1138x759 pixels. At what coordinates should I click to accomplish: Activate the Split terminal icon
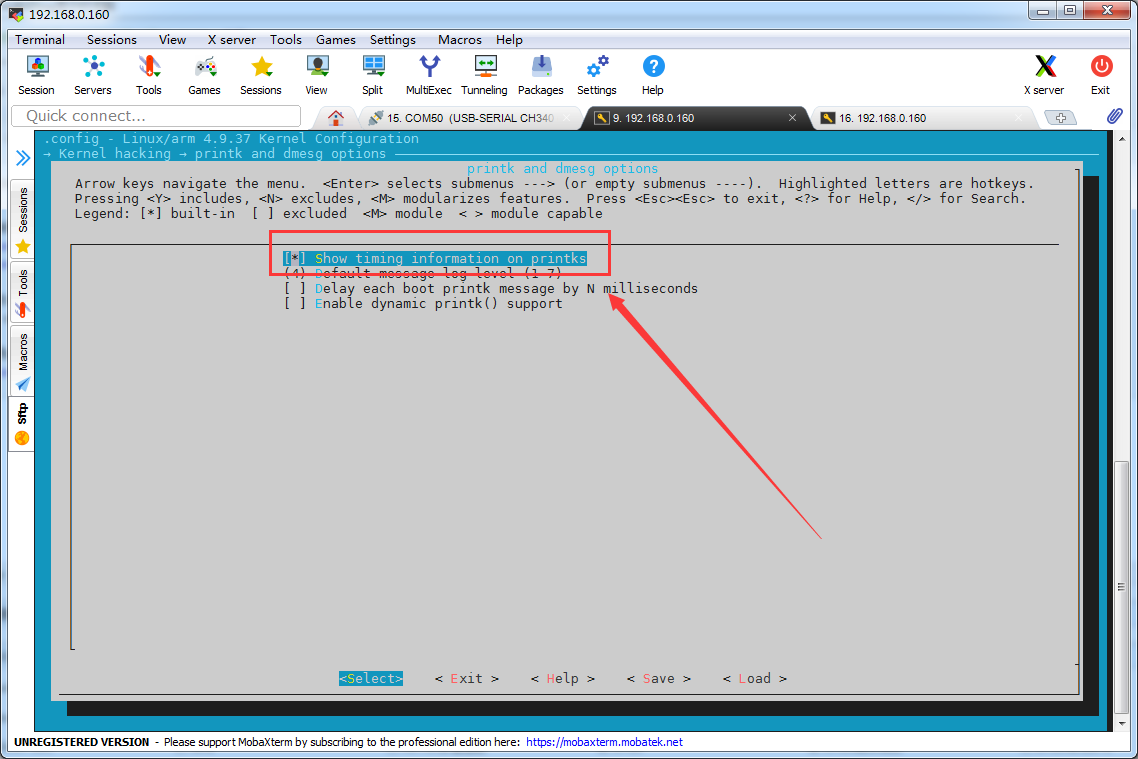click(x=373, y=75)
